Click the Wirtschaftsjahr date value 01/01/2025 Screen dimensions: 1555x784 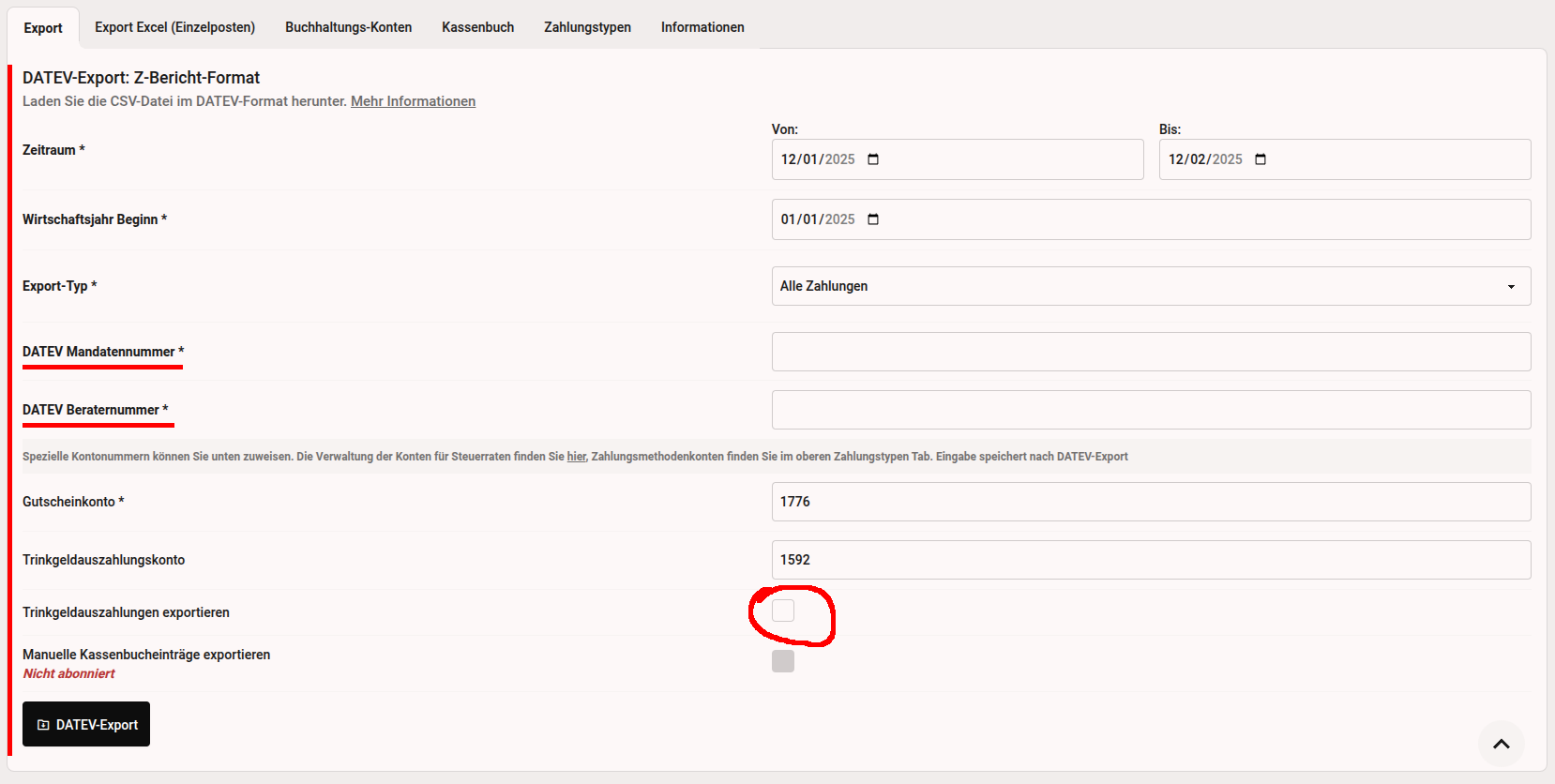tap(818, 219)
